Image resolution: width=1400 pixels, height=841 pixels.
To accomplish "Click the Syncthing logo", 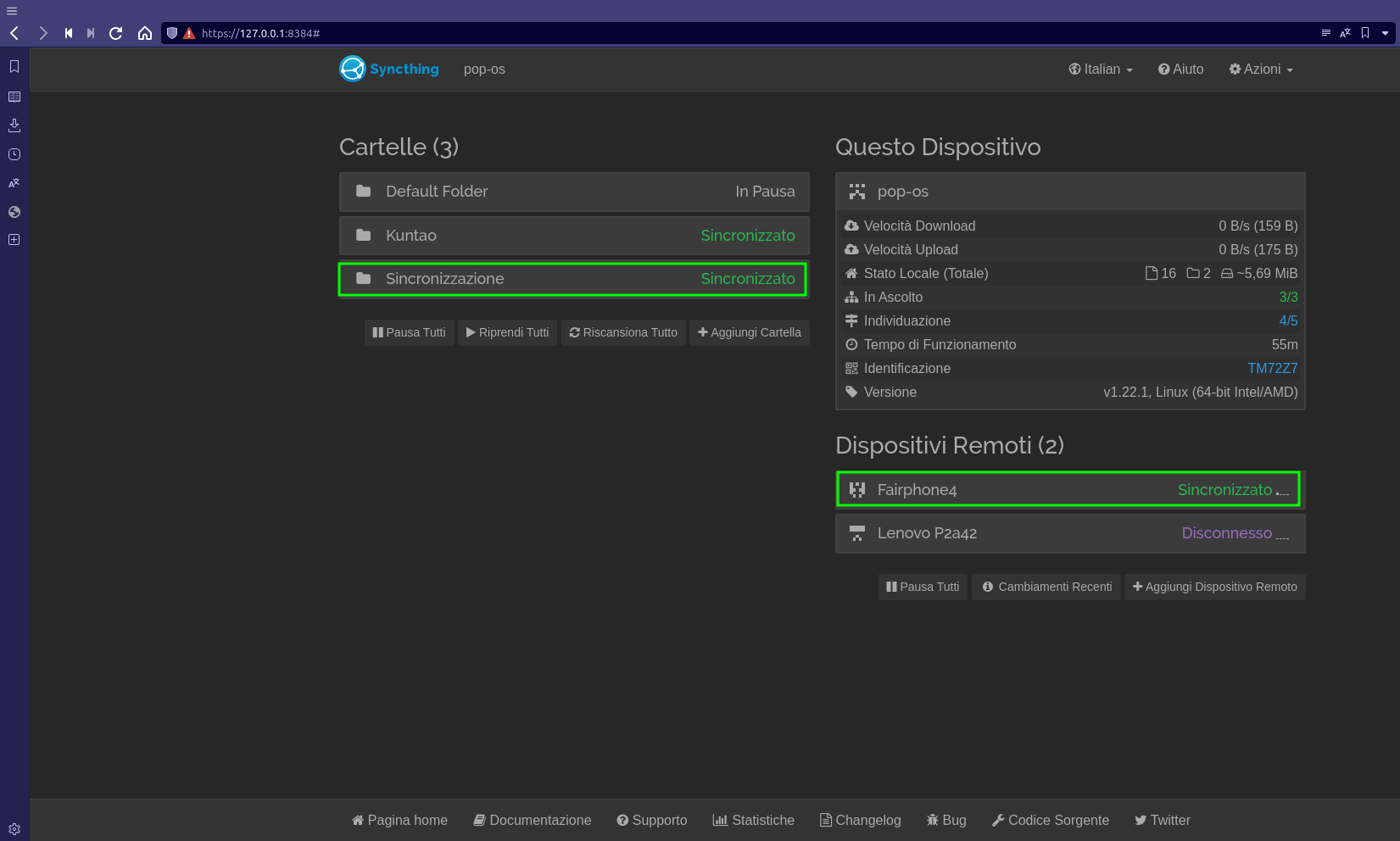I will point(389,69).
